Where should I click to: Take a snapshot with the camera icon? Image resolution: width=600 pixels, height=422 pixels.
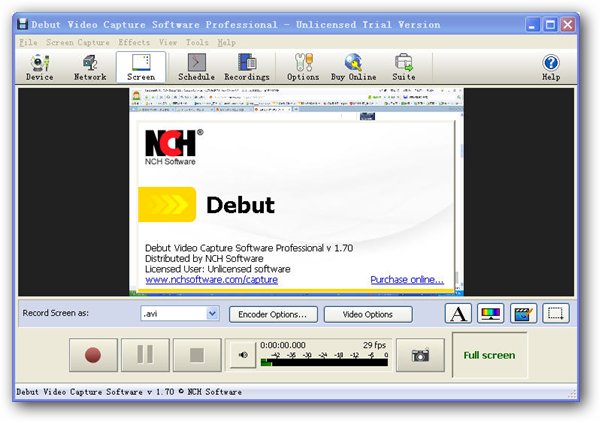tap(420, 355)
